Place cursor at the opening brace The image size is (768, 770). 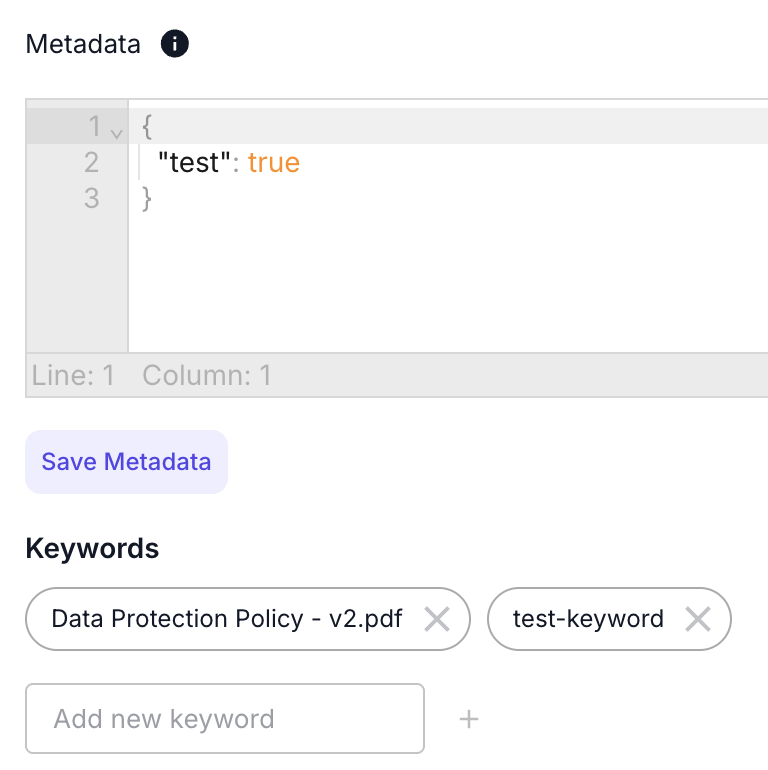click(x=146, y=127)
